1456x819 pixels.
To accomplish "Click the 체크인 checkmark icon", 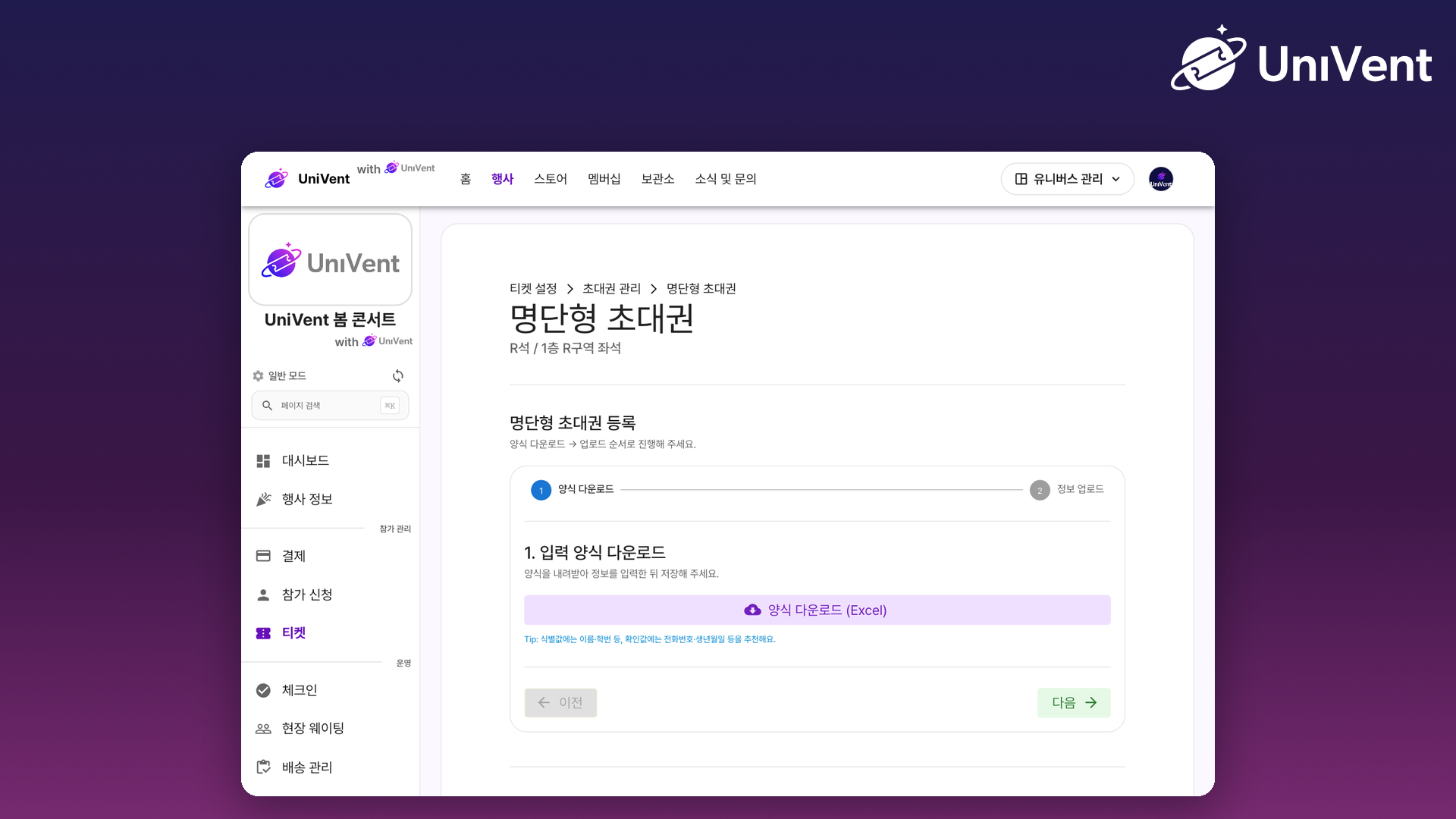I will click(x=263, y=690).
